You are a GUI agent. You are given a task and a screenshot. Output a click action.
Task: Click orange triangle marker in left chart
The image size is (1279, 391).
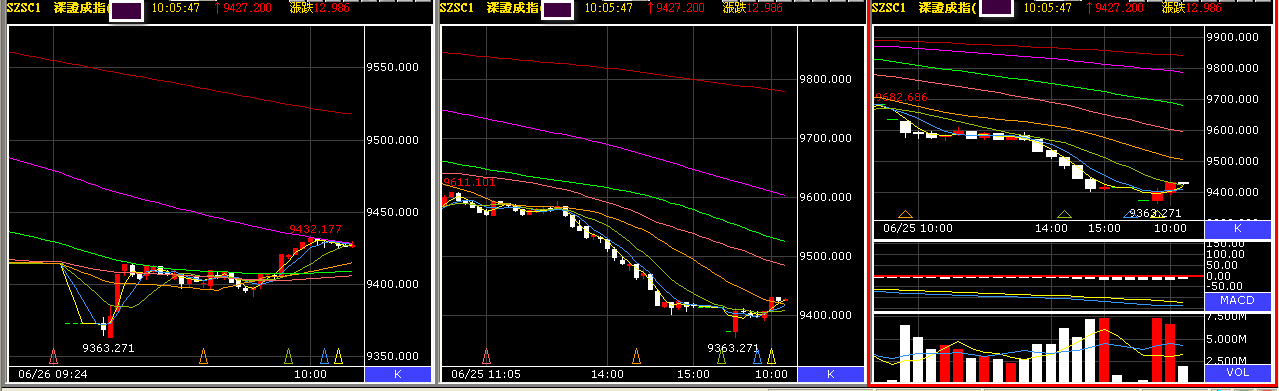click(x=204, y=356)
